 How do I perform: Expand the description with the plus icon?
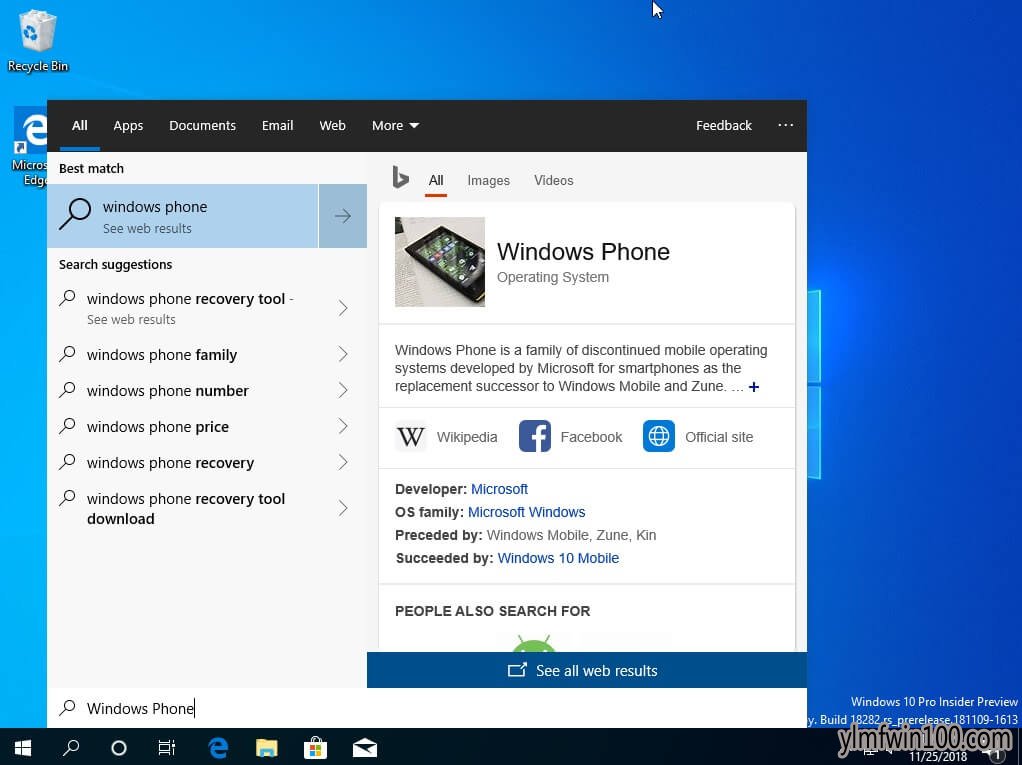753,386
